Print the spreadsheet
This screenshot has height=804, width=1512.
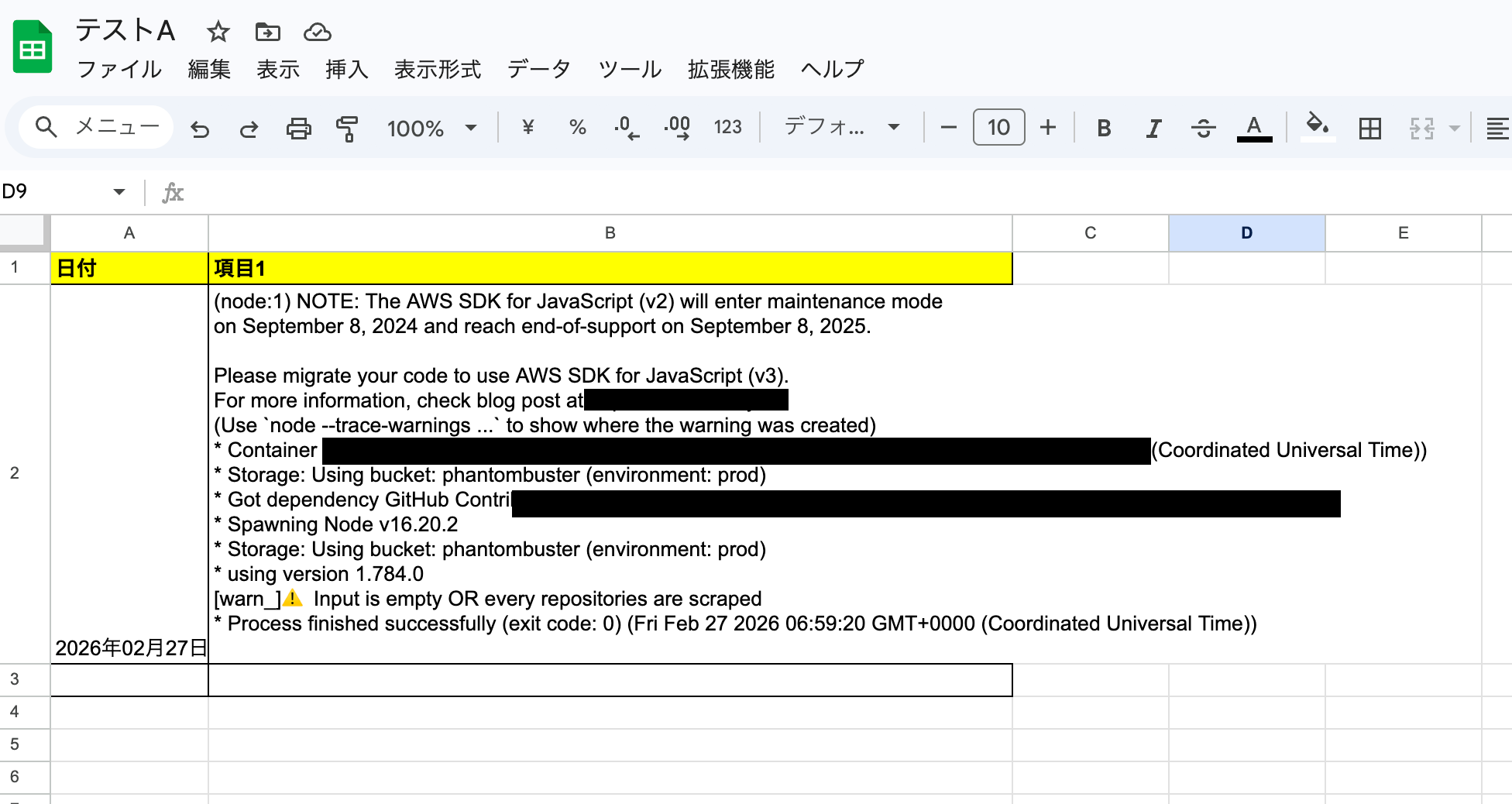point(298,128)
